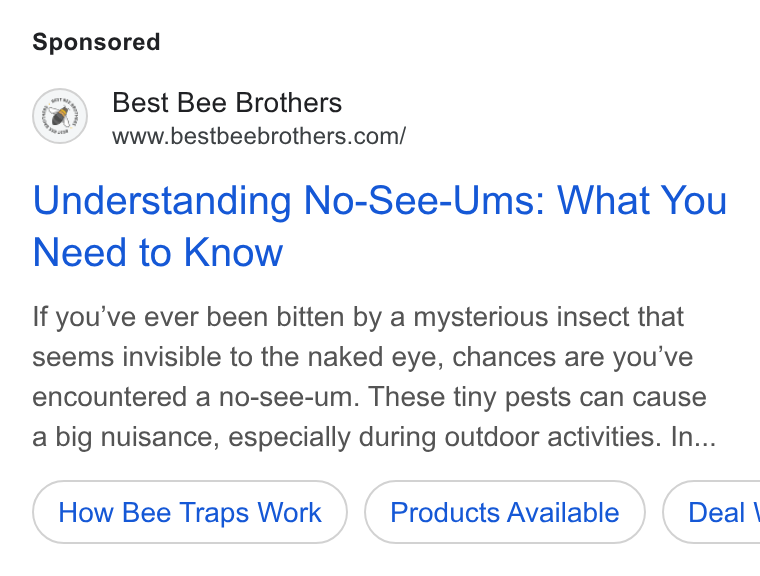Click 'Need to Know' in the headline
Screen dimensions: 760x576
coord(158,253)
